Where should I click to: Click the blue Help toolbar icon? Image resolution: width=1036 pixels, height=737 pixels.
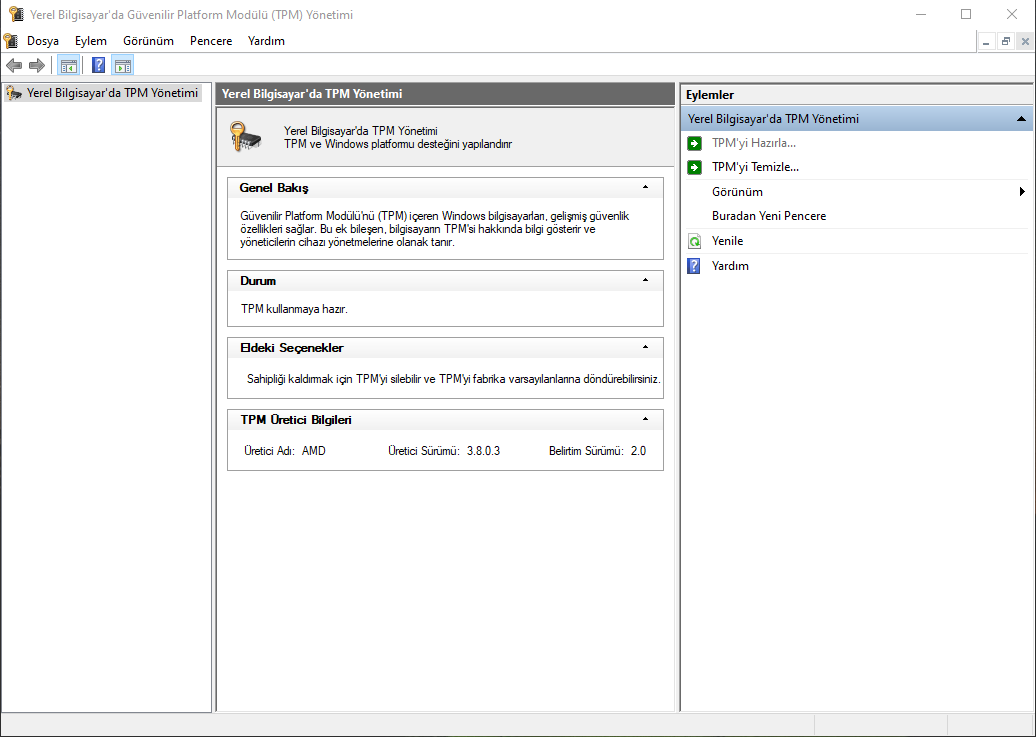[98, 65]
